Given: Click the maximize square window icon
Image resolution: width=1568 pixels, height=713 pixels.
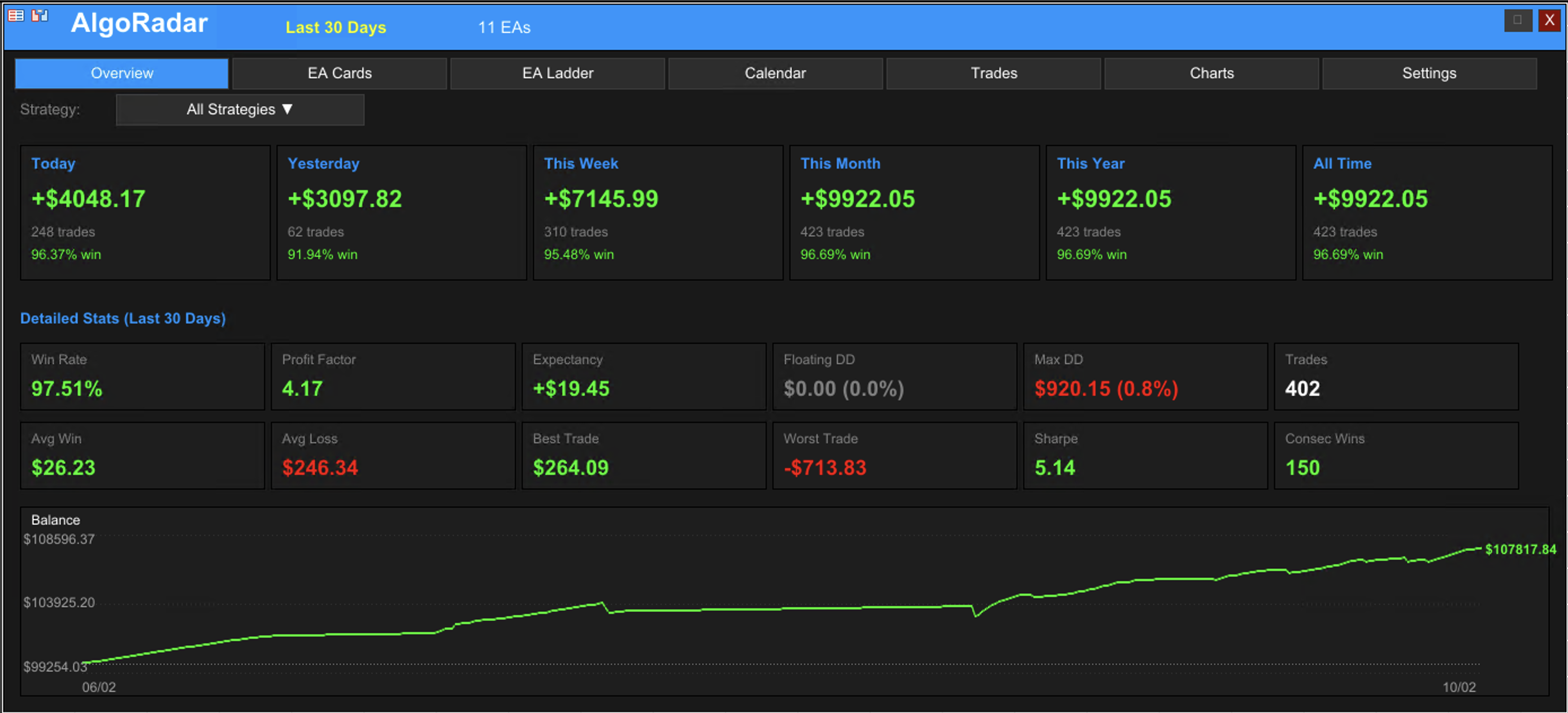Looking at the screenshot, I should 1518,20.
